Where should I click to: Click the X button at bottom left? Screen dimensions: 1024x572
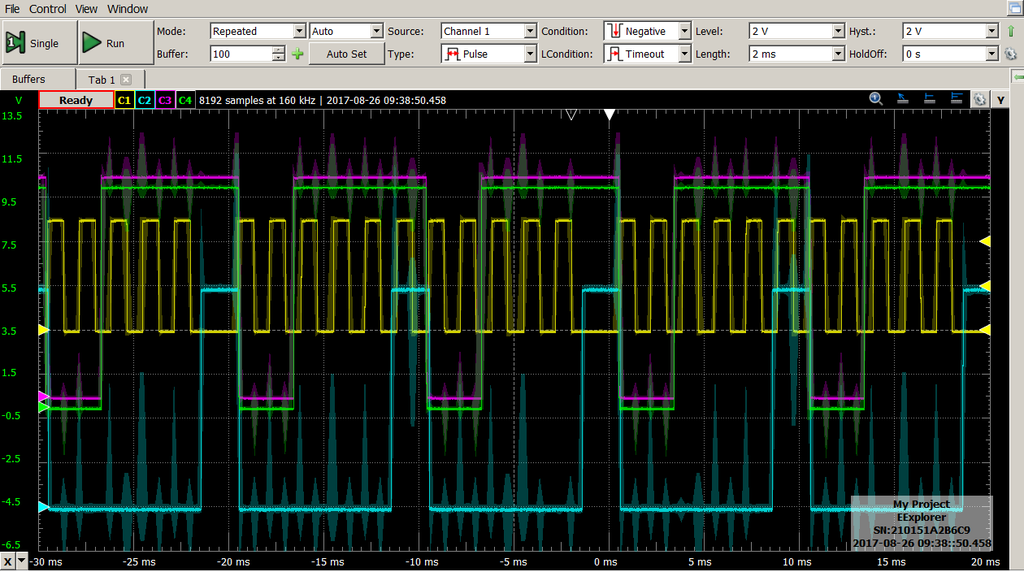point(8,562)
